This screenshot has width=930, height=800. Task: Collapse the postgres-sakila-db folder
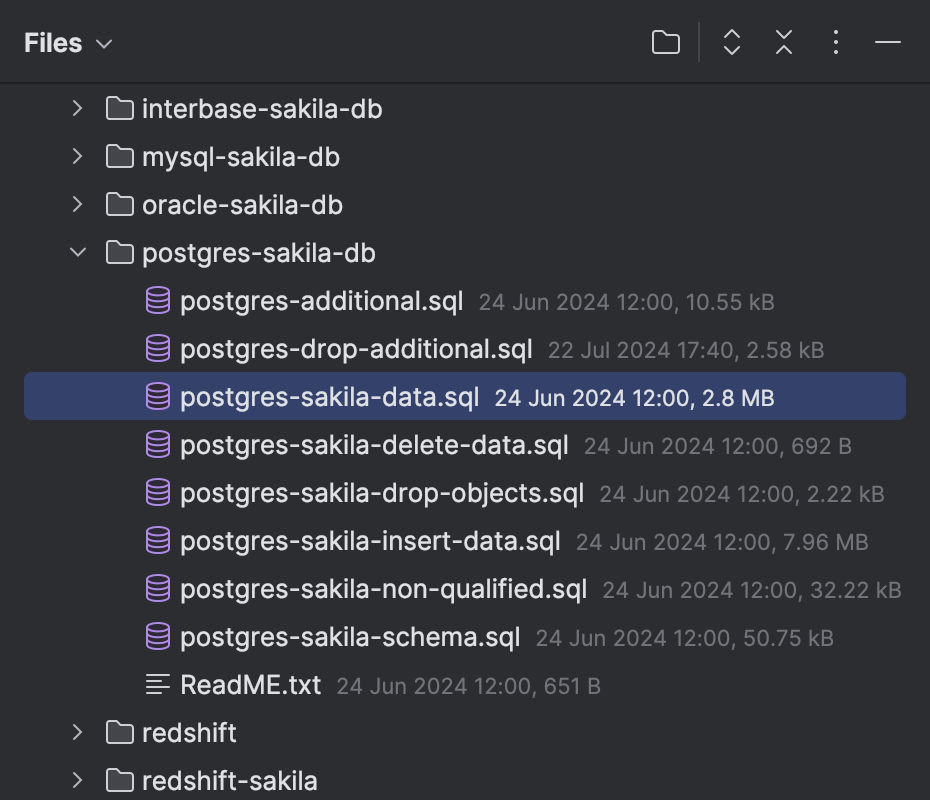tap(77, 253)
